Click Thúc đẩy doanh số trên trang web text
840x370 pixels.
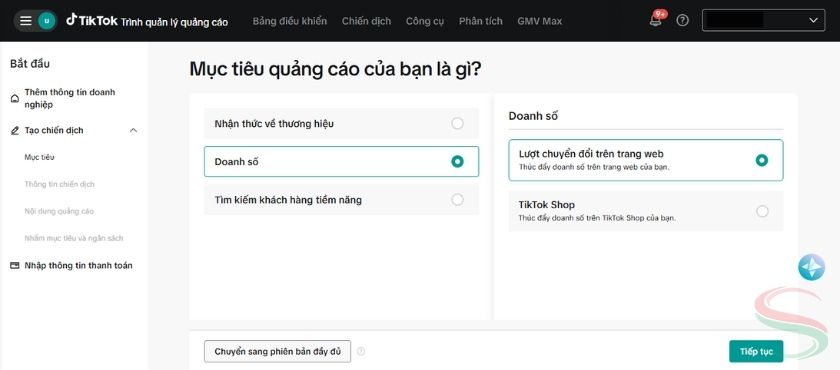[x=594, y=167]
